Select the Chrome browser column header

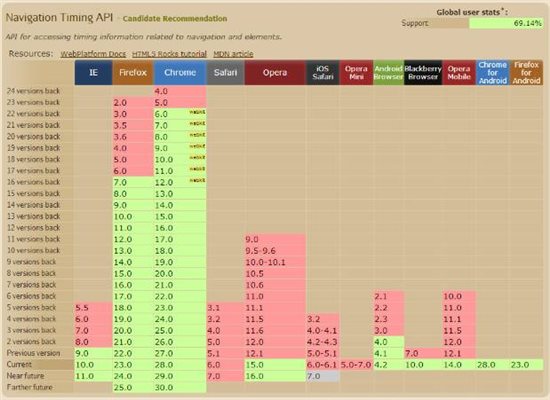[180, 73]
